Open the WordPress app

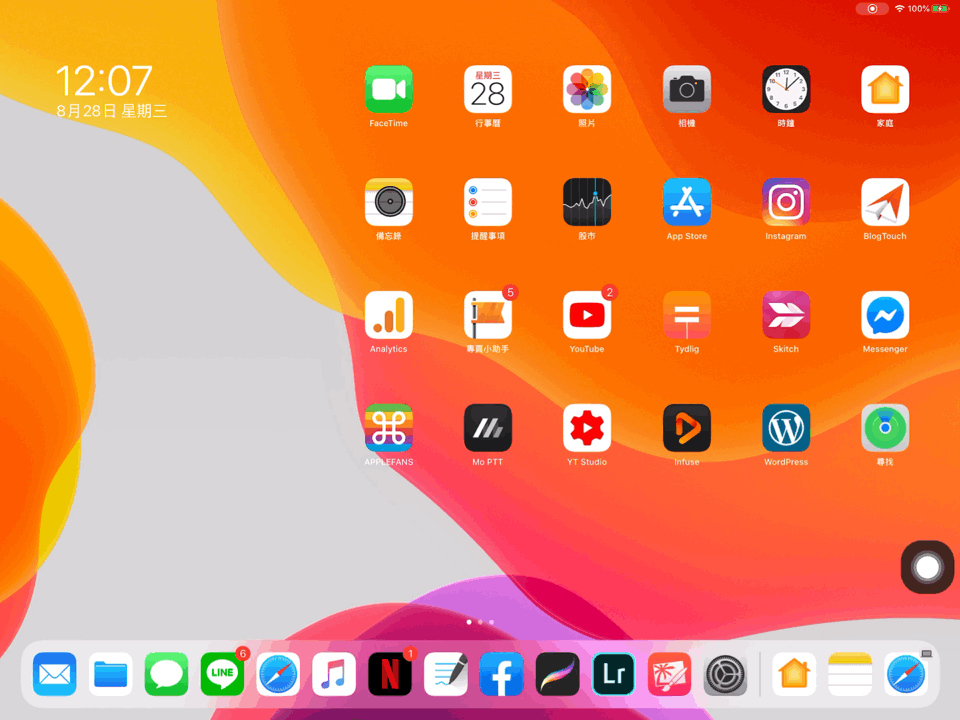[x=786, y=427]
